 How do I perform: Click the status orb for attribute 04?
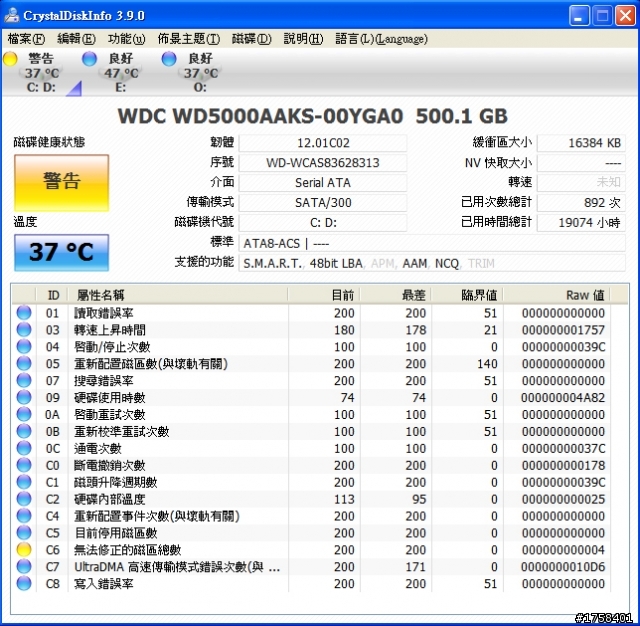24,346
